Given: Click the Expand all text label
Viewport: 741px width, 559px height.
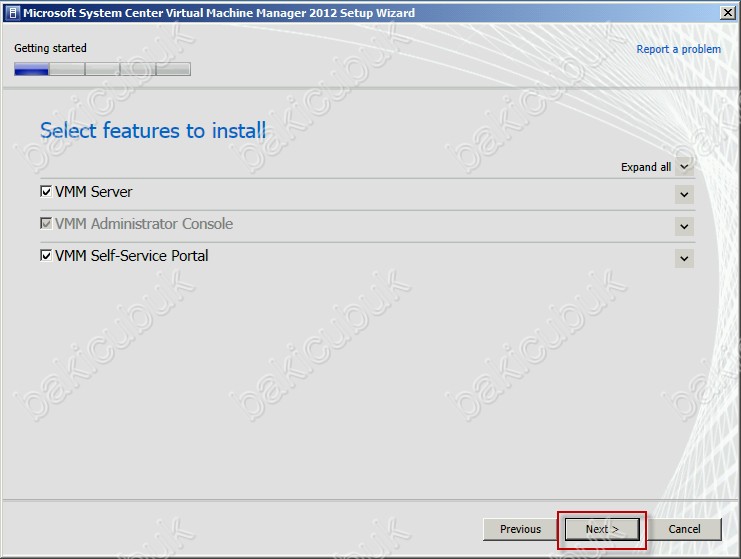Looking at the screenshot, I should pos(646,167).
